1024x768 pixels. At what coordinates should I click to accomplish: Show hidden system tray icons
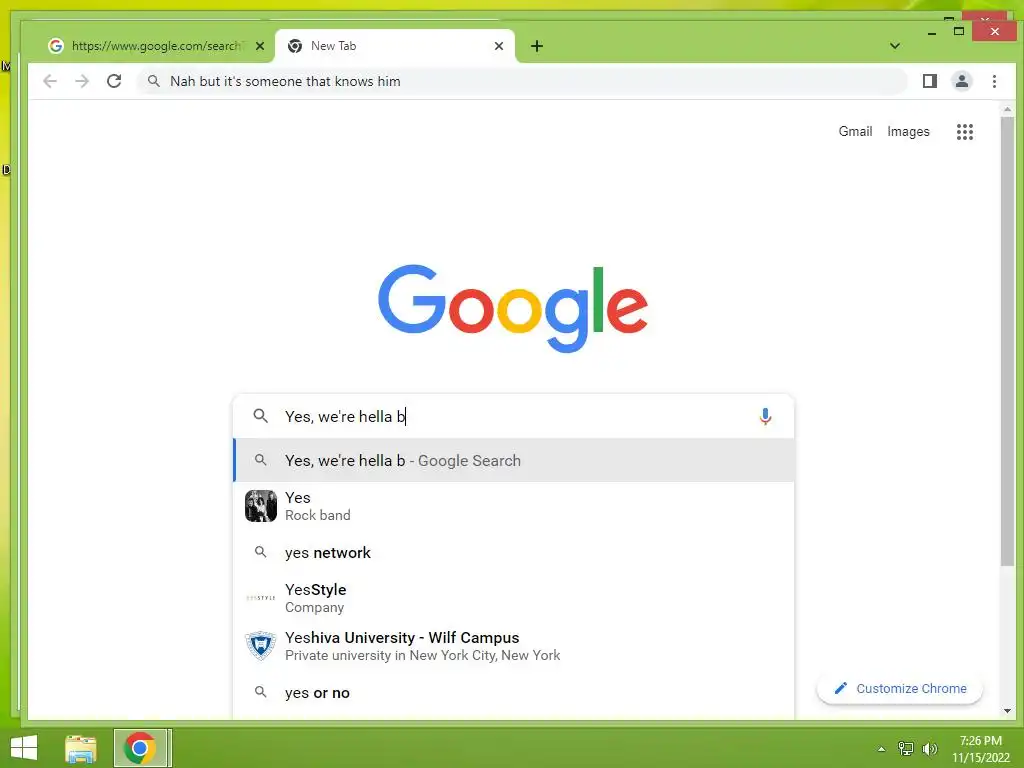point(881,749)
